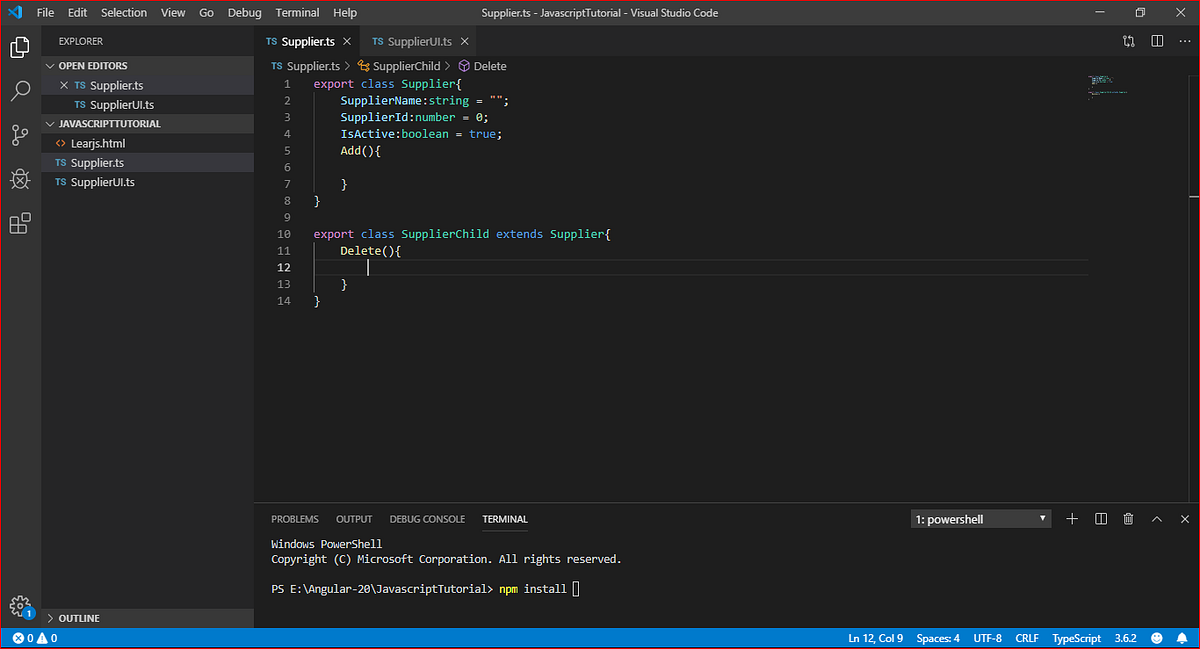Click the Manage gear icon
This screenshot has width=1200, height=649.
pos(19,606)
